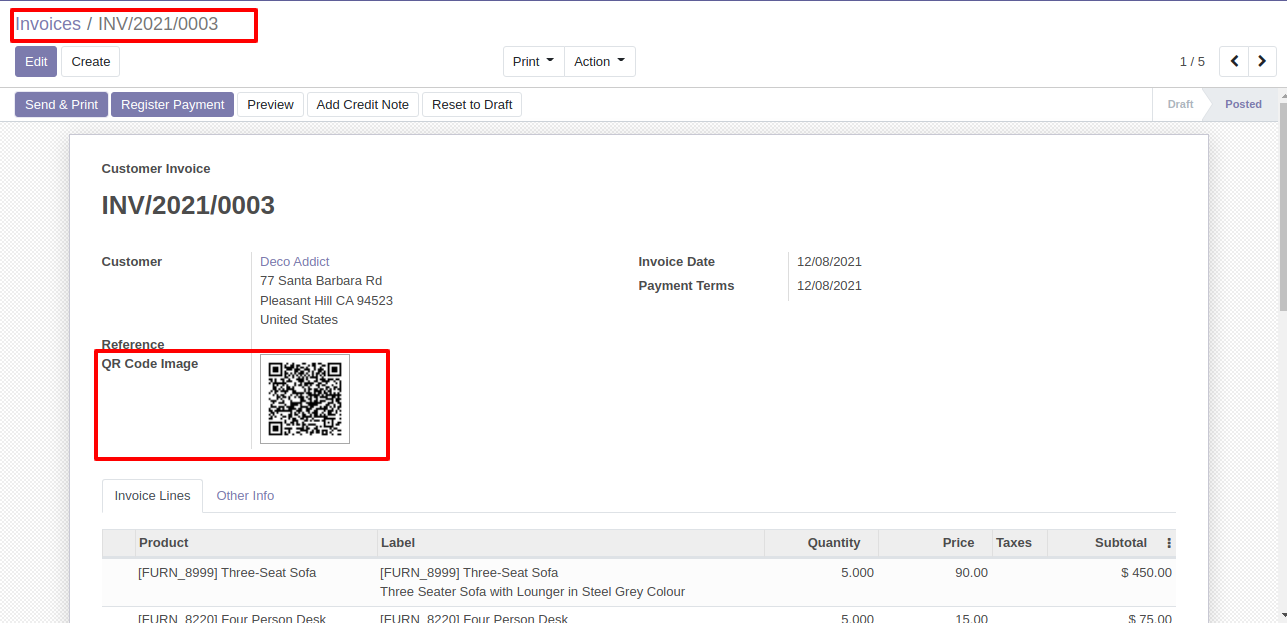The width and height of the screenshot is (1287, 623).
Task: Click Send & Print button
Action: point(61,105)
